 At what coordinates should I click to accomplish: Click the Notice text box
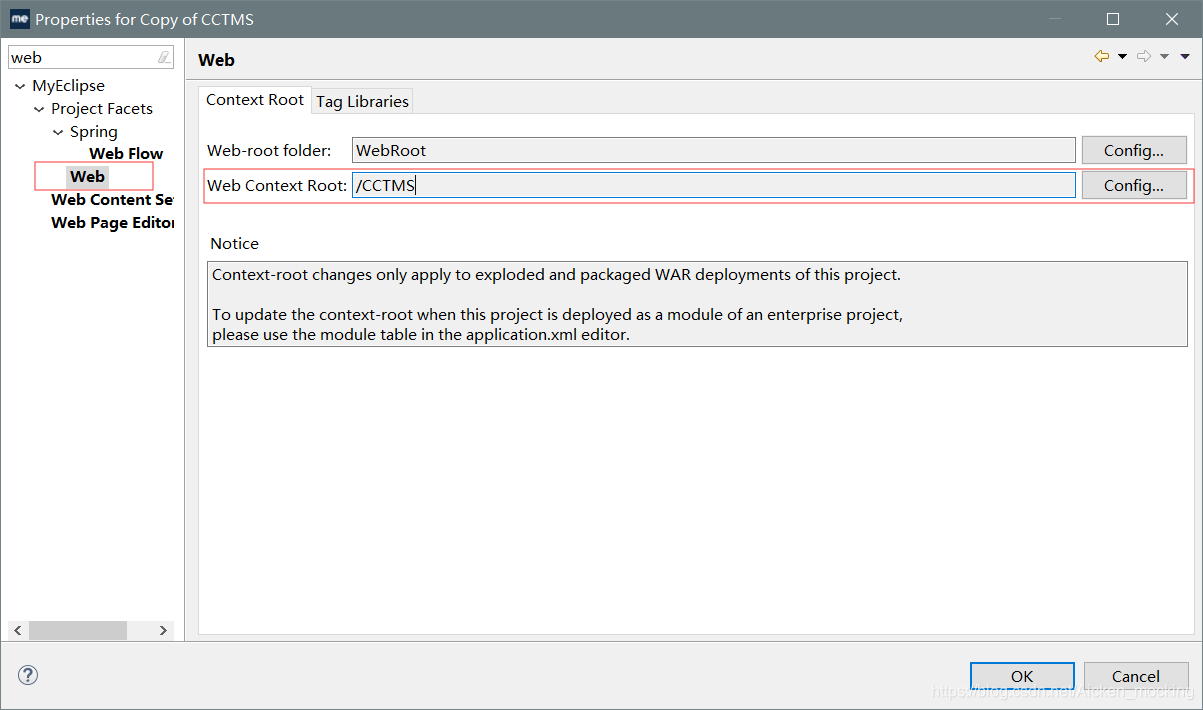(697, 304)
